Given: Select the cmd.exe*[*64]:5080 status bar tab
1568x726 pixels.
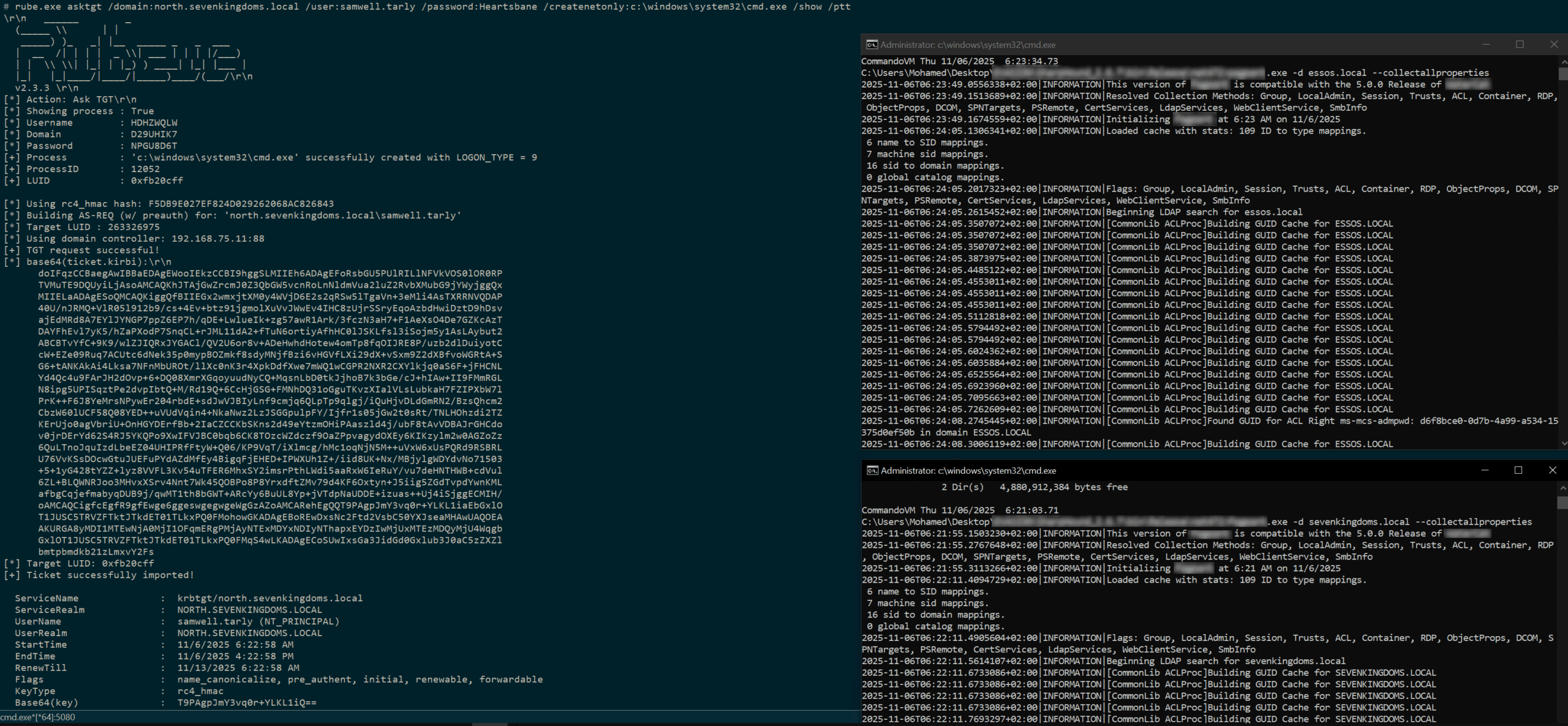Looking at the screenshot, I should (38, 717).
